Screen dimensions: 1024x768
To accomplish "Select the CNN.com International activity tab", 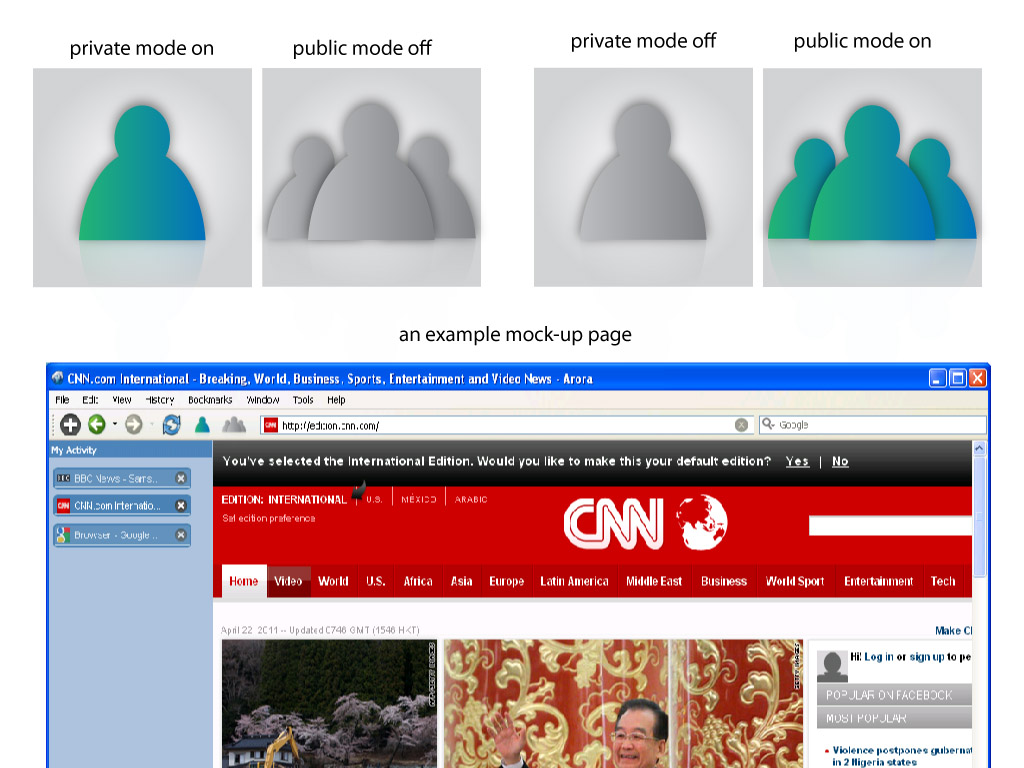I will coord(115,506).
